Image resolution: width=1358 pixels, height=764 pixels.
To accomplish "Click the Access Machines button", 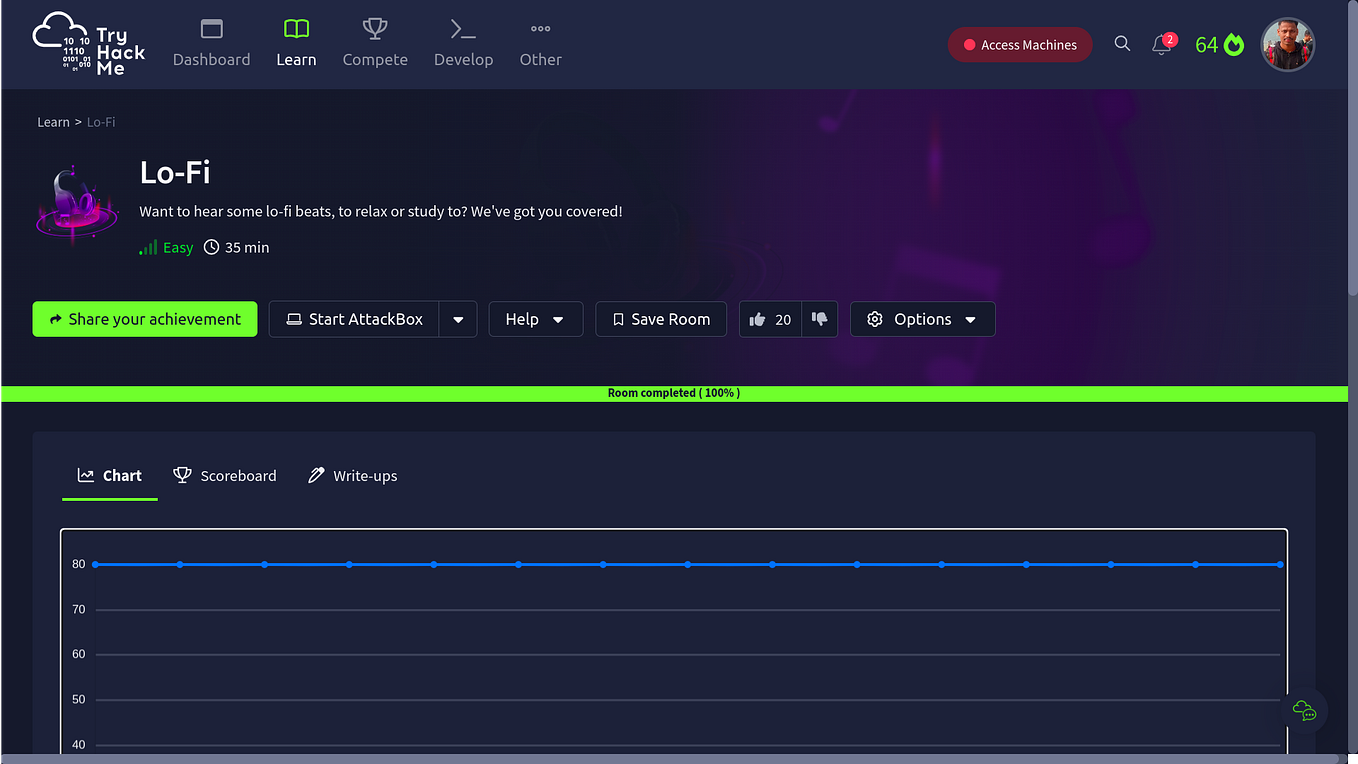I will [1020, 45].
